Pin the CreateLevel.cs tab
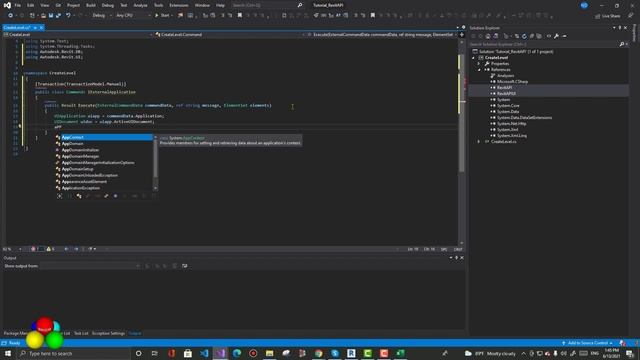Image resolution: width=640 pixels, height=360 pixels. pyautogui.click(x=36, y=28)
